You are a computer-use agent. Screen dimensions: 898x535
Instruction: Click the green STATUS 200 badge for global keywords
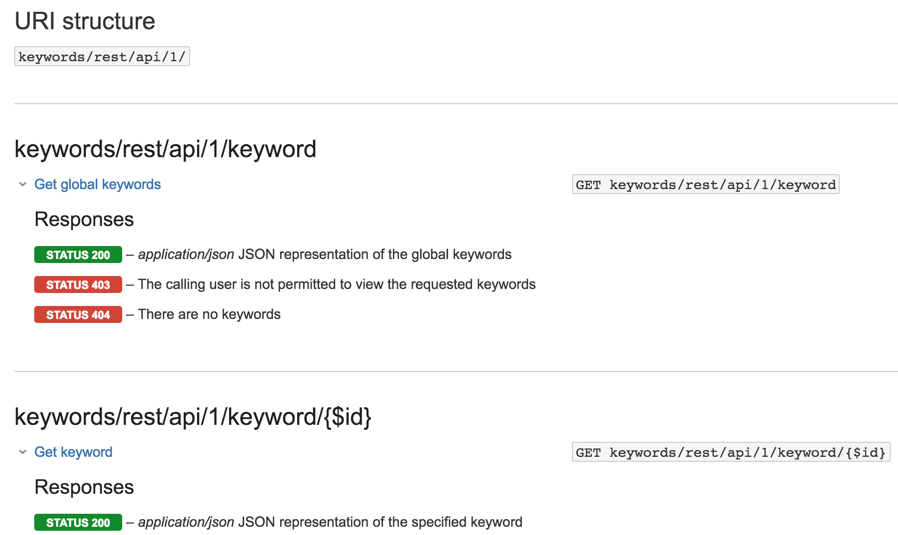pyautogui.click(x=78, y=255)
